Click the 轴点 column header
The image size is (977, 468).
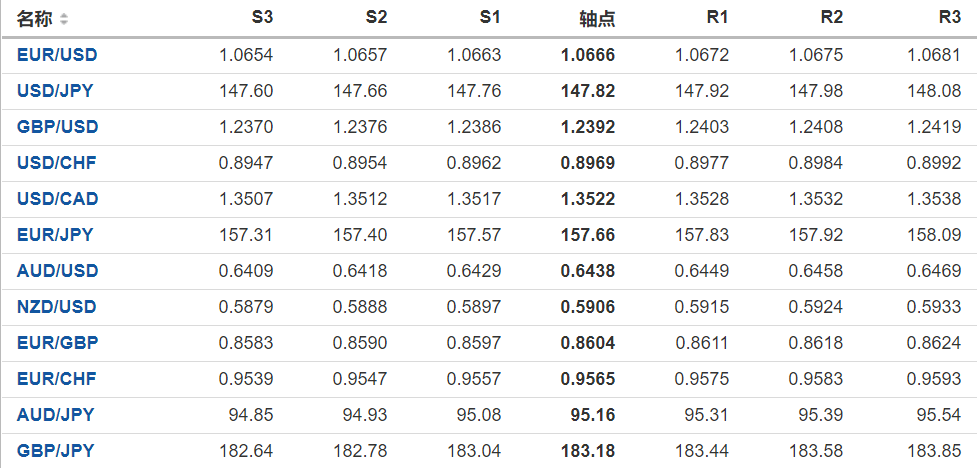[597, 19]
